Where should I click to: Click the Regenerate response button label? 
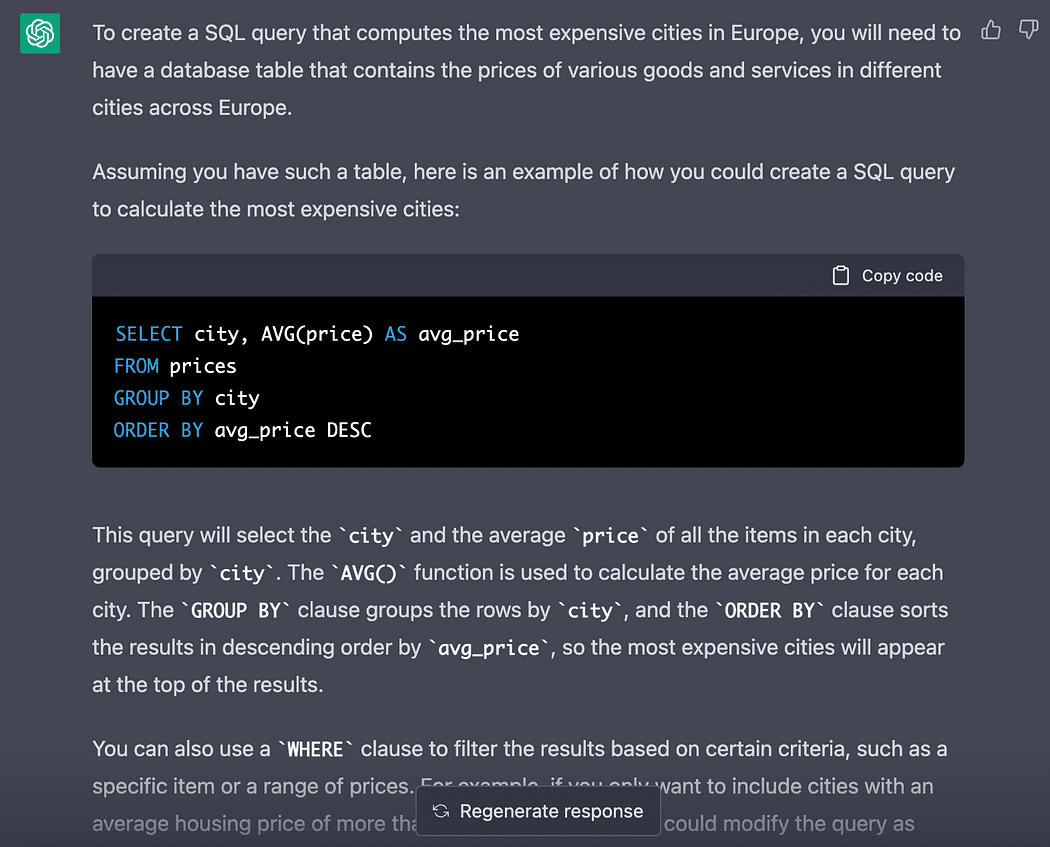pyautogui.click(x=550, y=811)
